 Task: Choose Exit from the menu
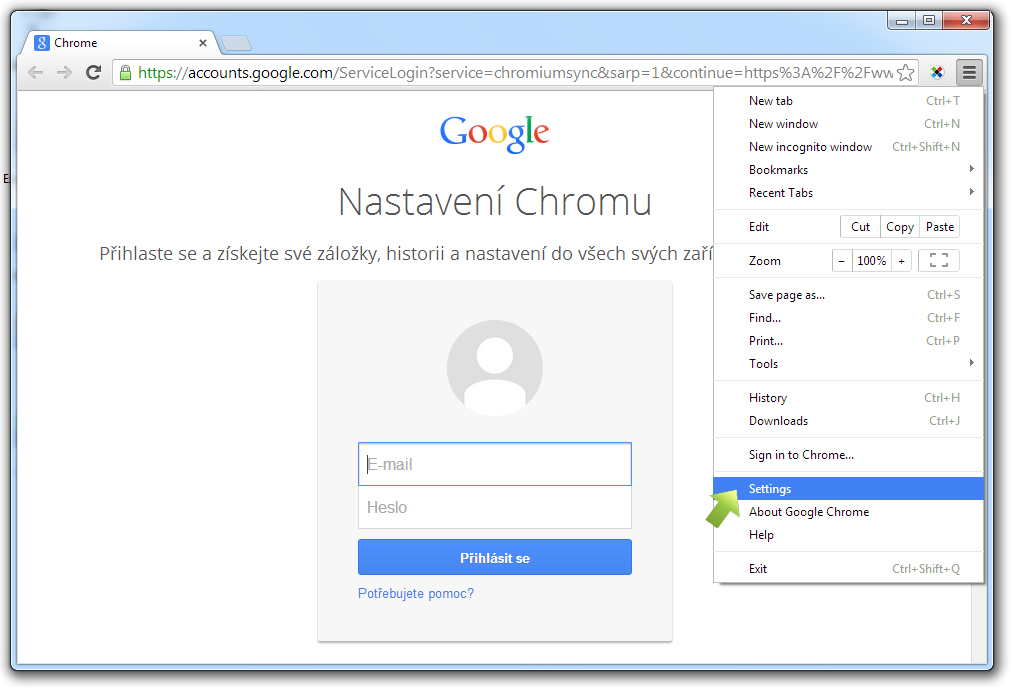[848, 569]
